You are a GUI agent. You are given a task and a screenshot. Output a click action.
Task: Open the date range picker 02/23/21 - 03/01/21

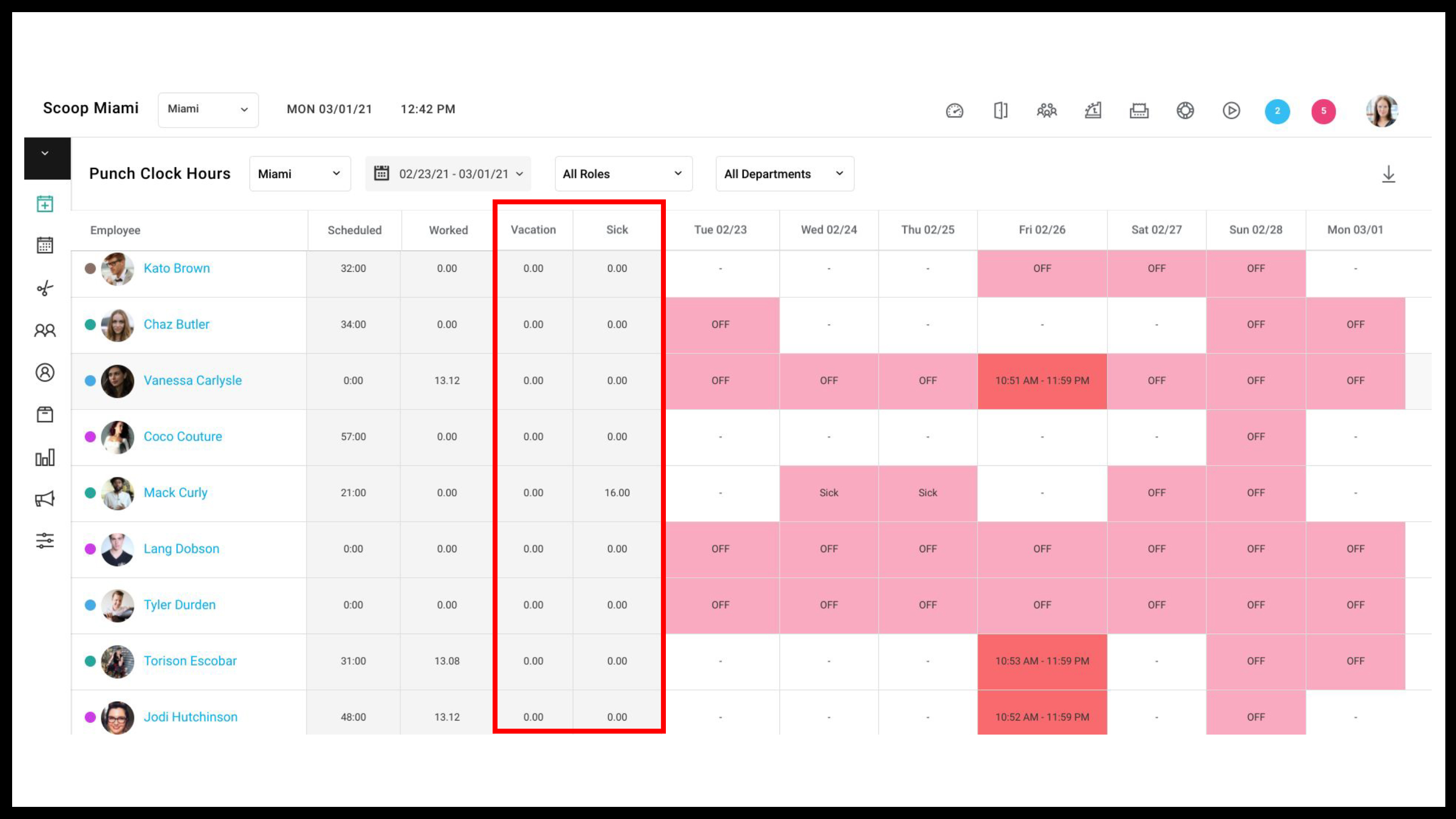(448, 174)
